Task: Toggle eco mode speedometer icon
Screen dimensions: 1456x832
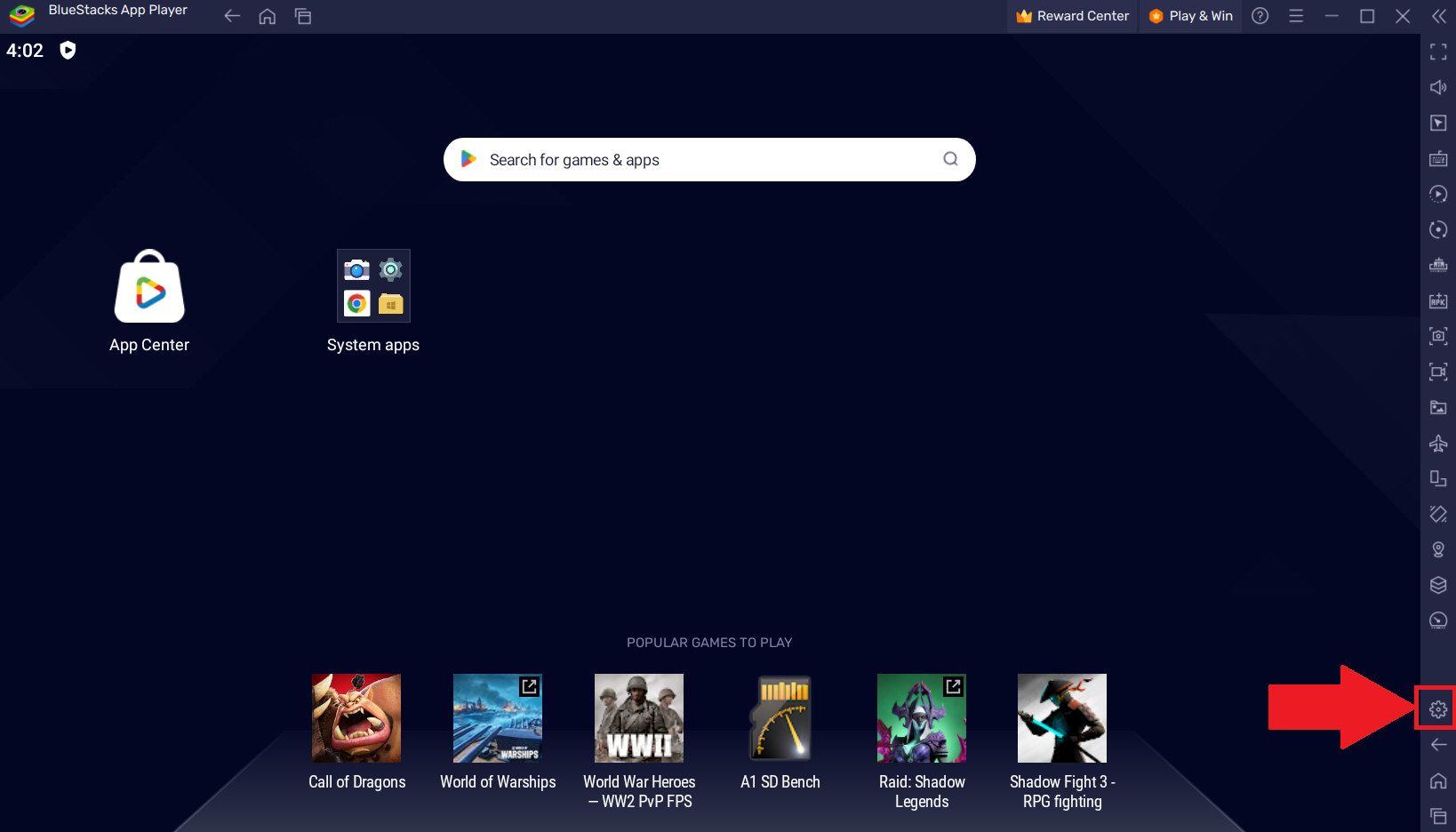Action: [x=1438, y=620]
